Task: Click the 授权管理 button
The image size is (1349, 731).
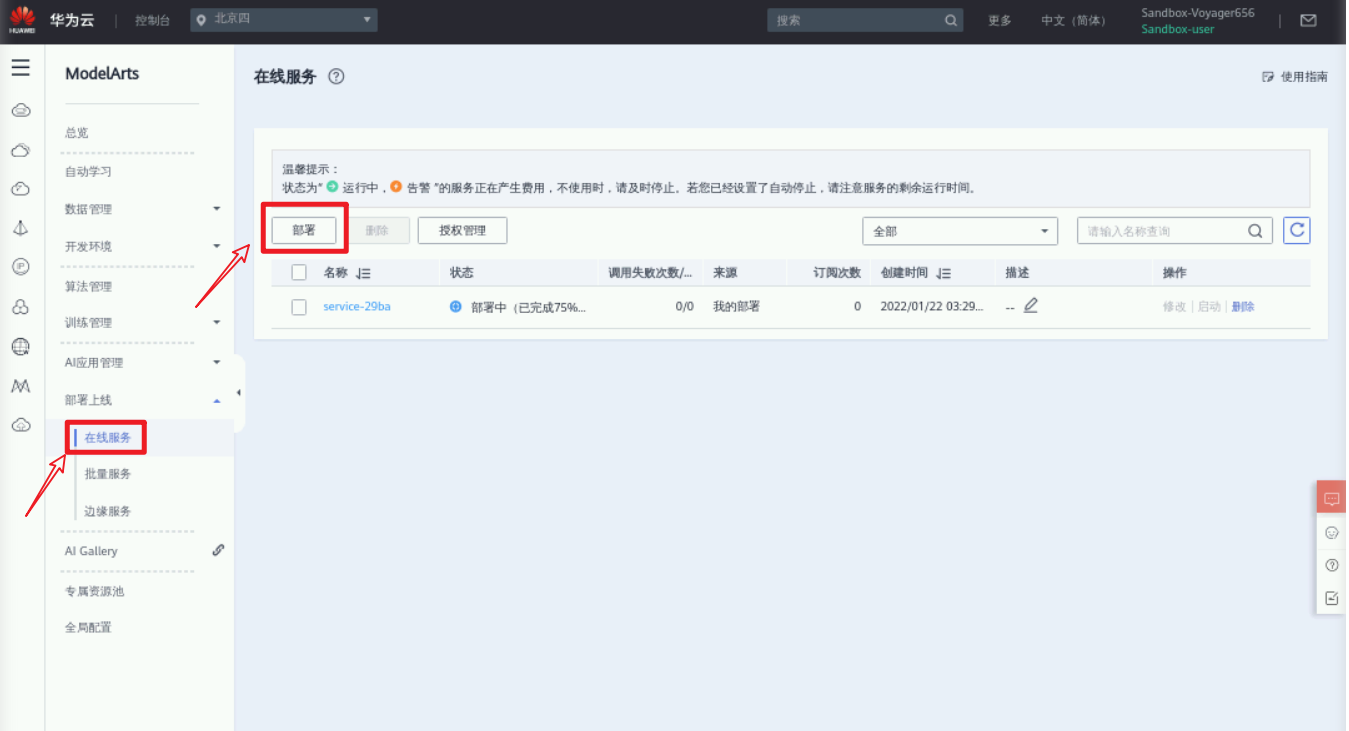Action: coord(462,230)
